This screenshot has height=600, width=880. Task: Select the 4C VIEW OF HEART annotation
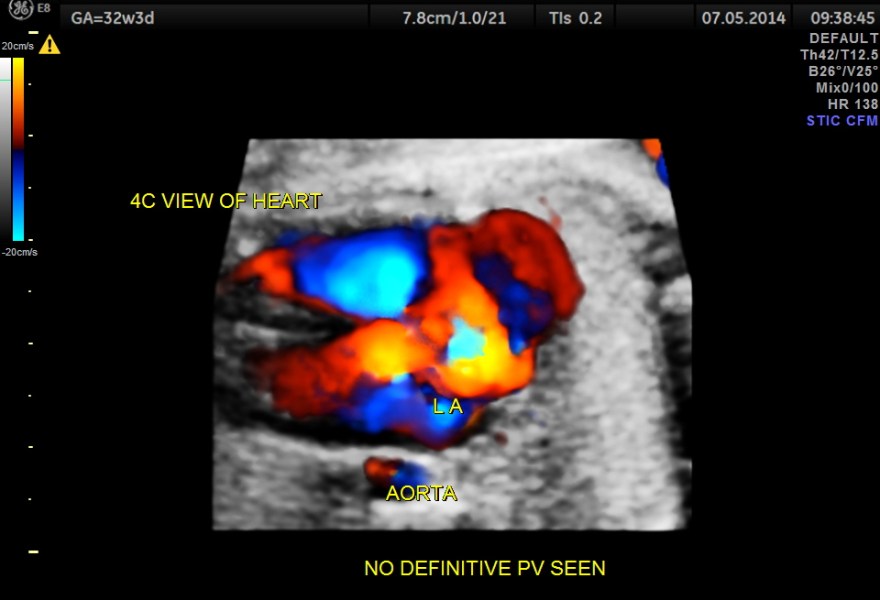point(225,200)
